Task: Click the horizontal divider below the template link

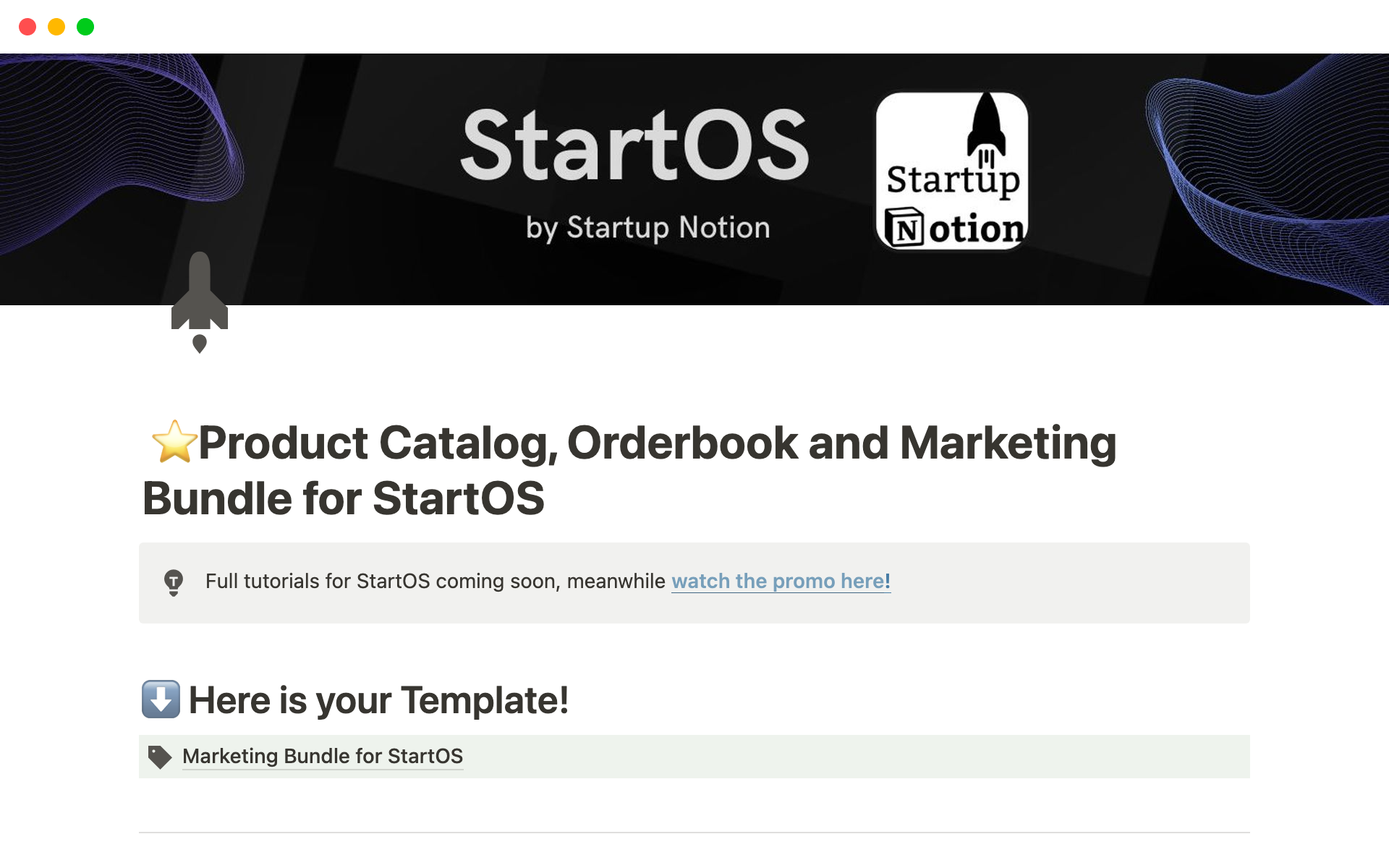Action: coord(694,833)
